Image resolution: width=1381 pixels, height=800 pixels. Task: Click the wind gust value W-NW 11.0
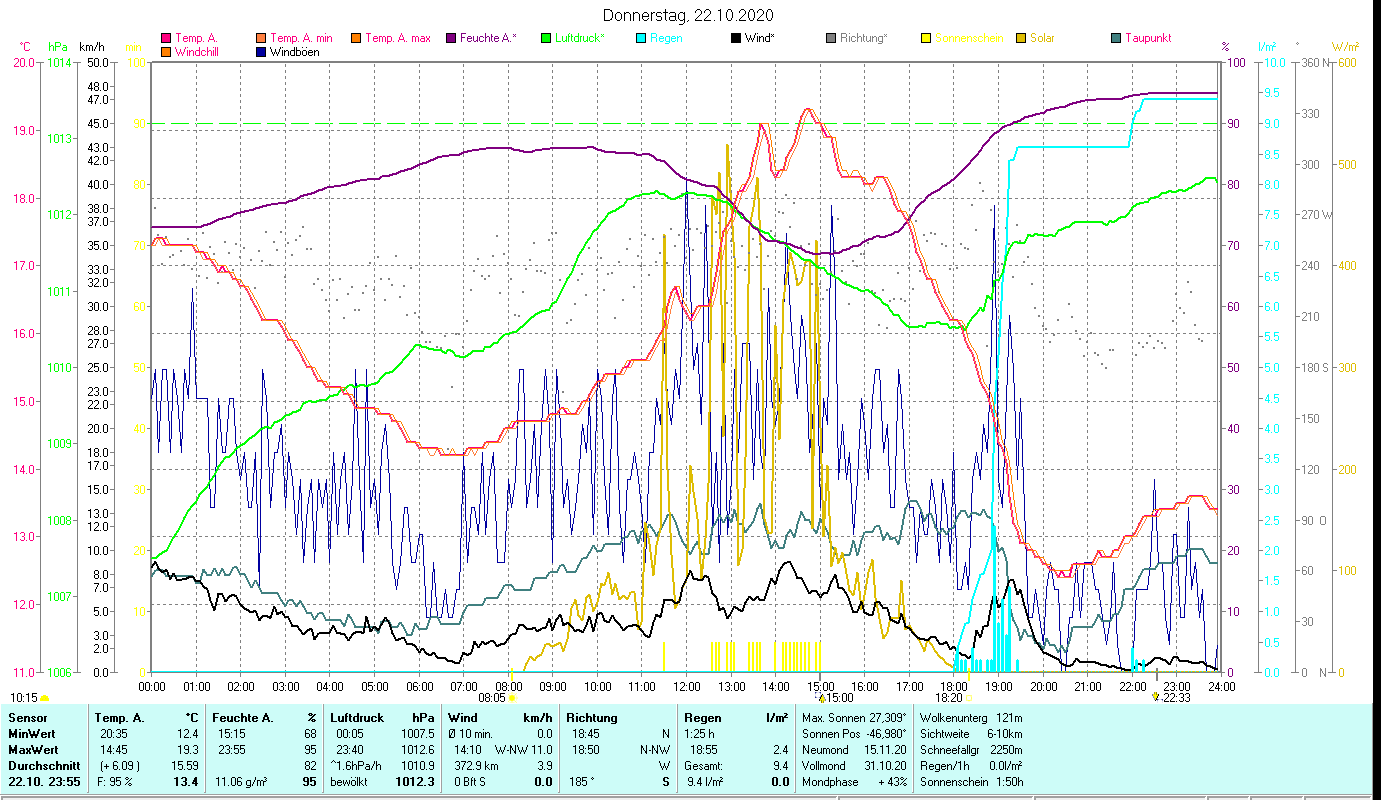(523, 749)
